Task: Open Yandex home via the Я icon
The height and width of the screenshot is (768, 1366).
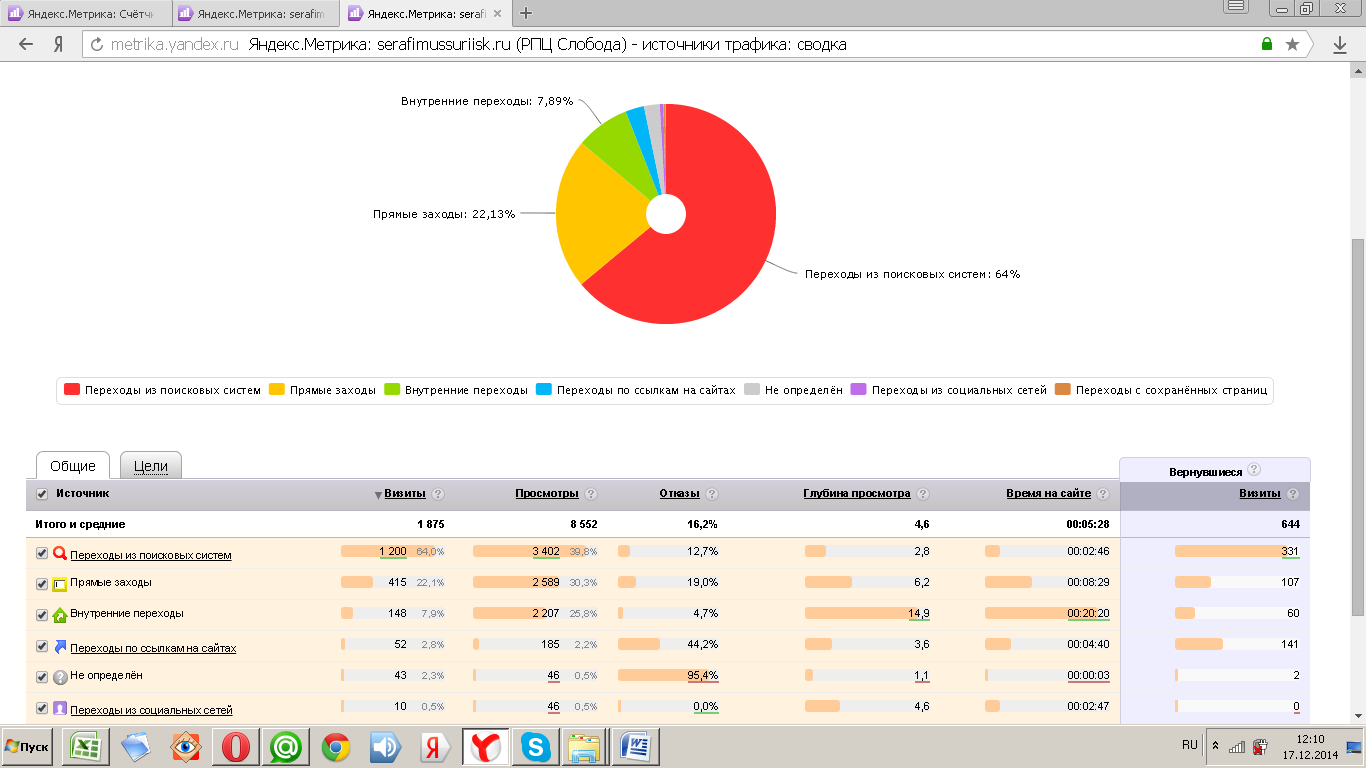Action: (59, 44)
